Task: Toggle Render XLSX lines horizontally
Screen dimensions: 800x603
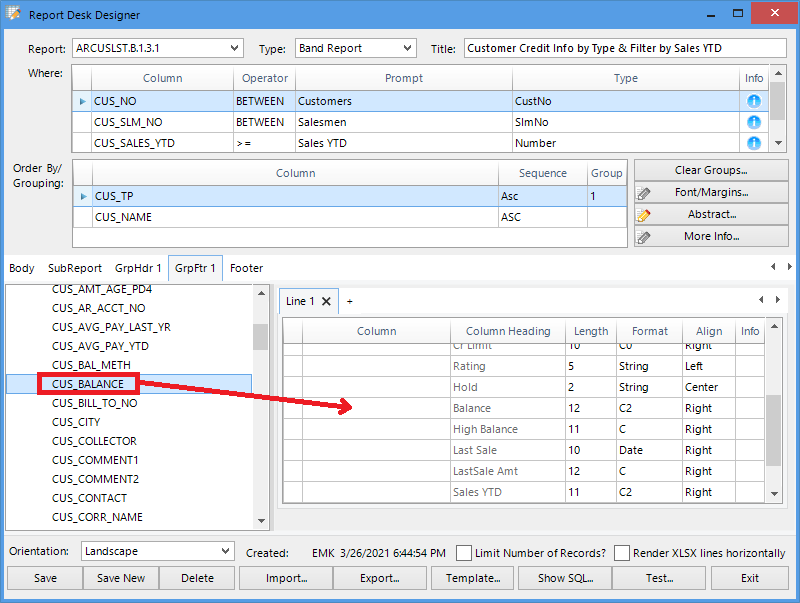Action: click(x=622, y=552)
